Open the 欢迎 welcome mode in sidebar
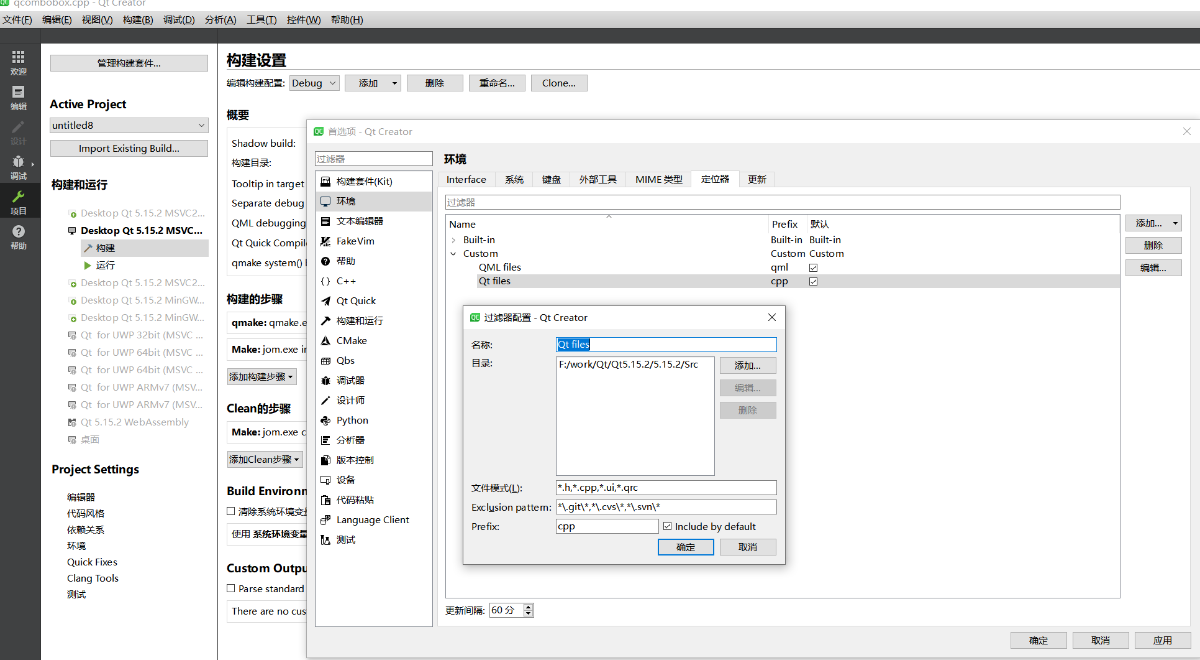 pos(18,62)
